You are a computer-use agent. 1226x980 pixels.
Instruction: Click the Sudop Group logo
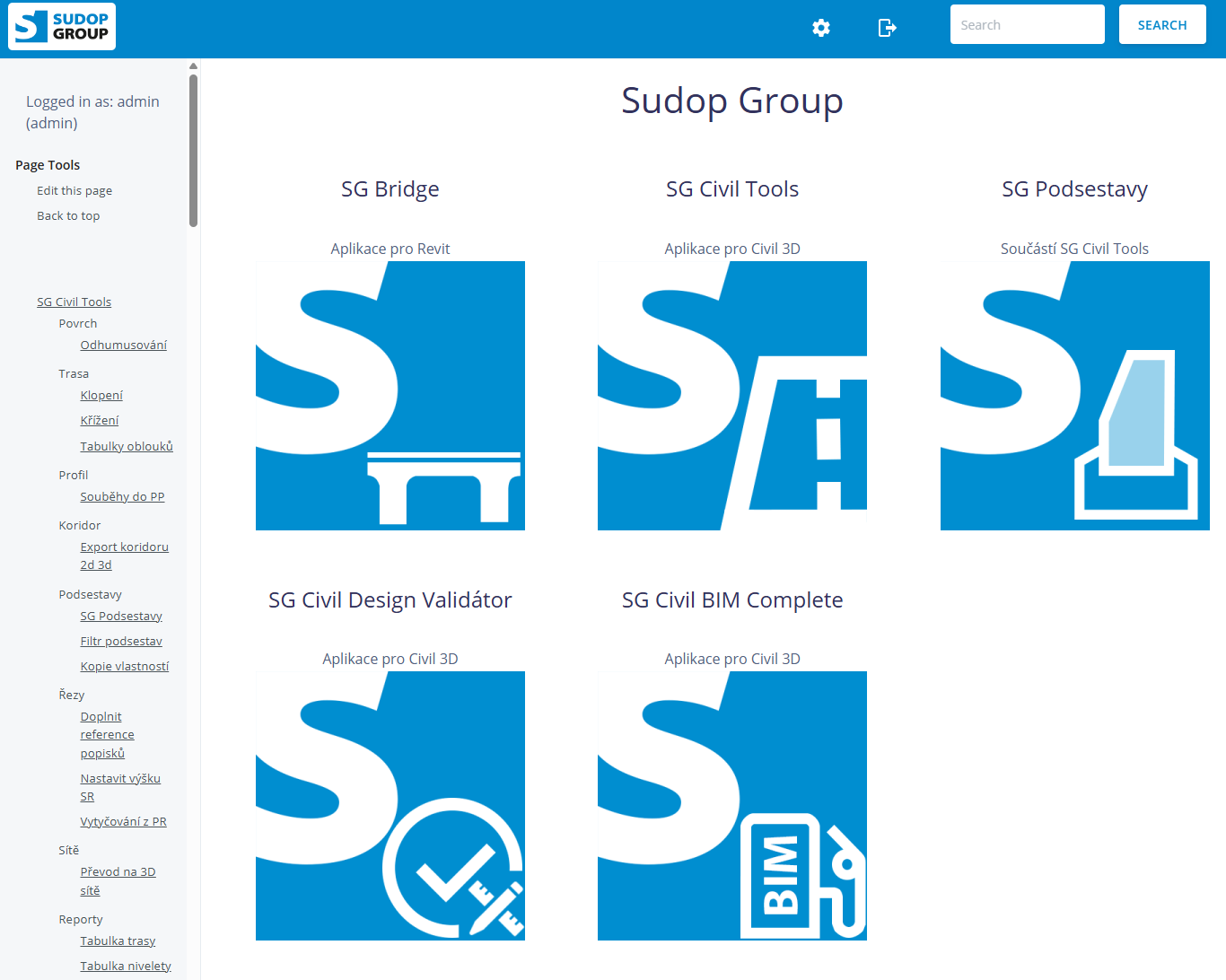(x=62, y=27)
